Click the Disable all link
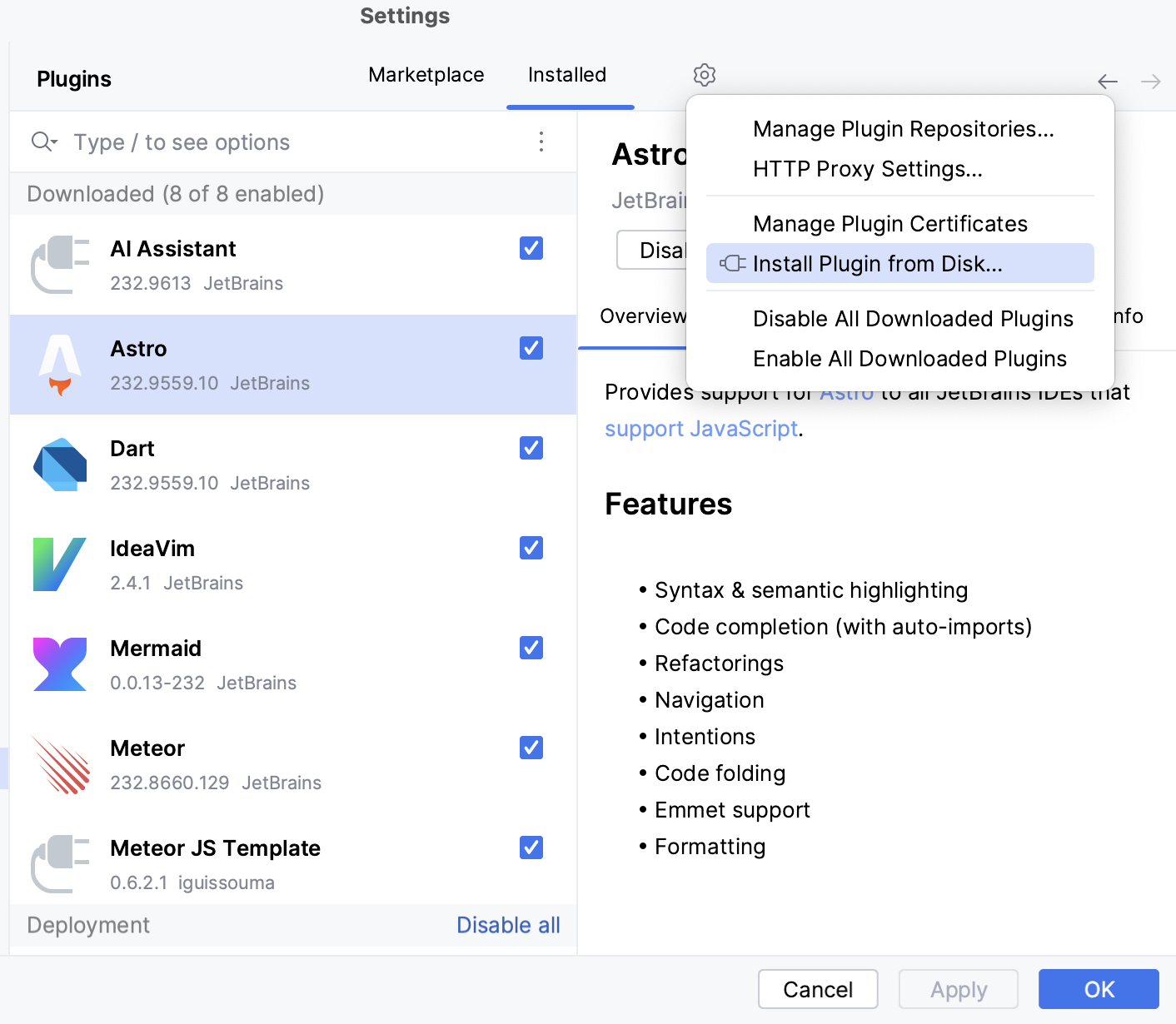 point(508,925)
